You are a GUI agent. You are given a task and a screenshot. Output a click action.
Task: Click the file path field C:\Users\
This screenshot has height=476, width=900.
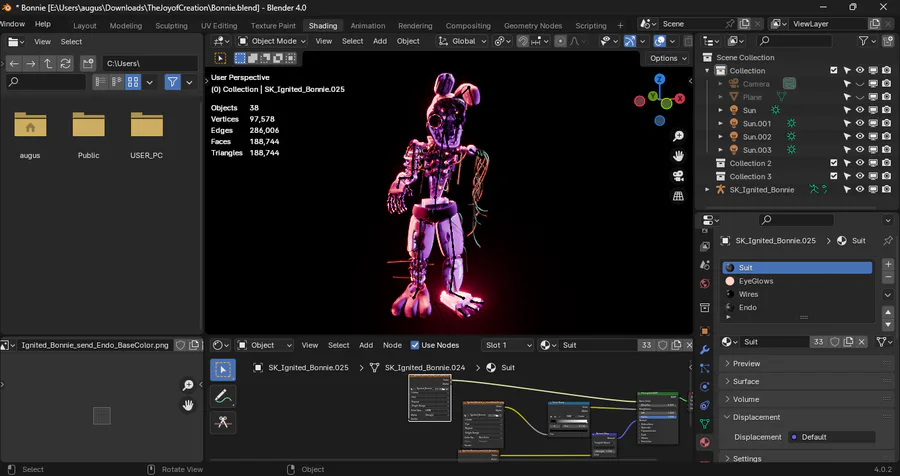150,64
